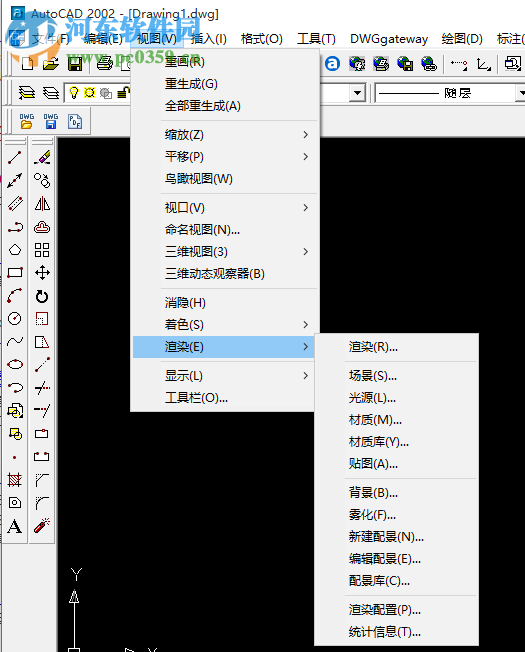Expand the 视口(V) submenu arrow
The width and height of the screenshot is (525, 652).
coord(306,207)
